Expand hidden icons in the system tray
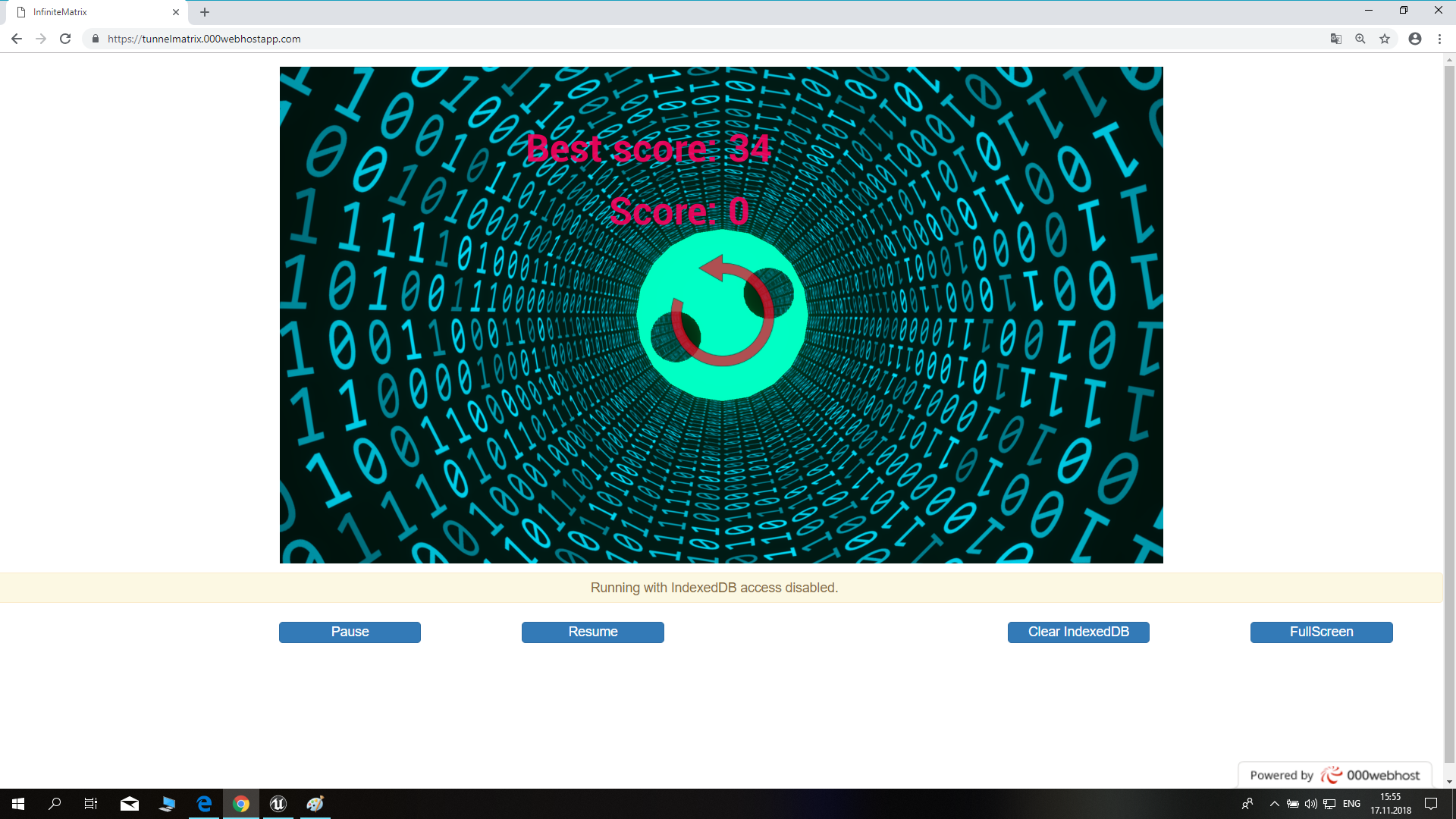This screenshot has width=1456, height=819. 1274,804
